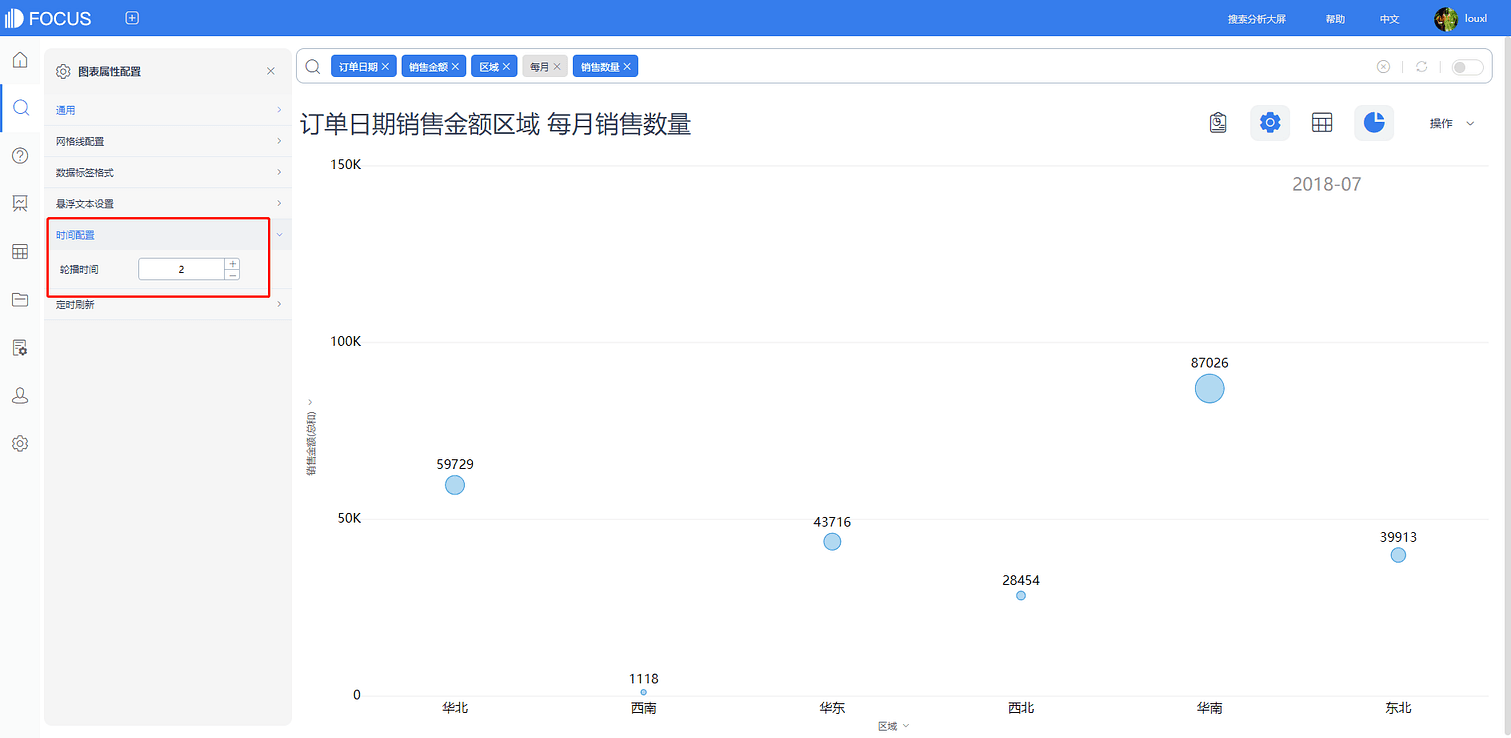The image size is (1511, 738).
Task: Click the 西北 bubble labeled 28454
Action: click(1021, 595)
